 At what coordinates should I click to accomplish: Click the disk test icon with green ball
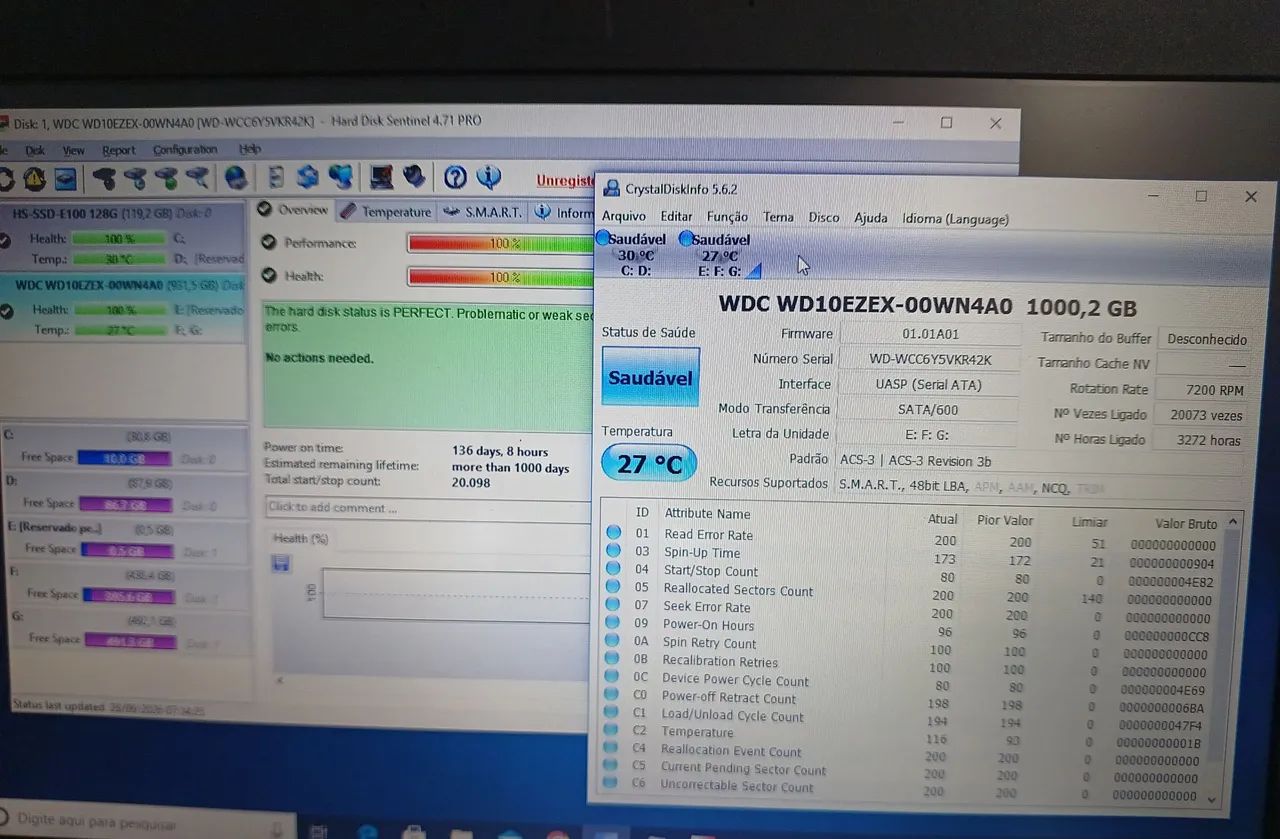pyautogui.click(x=166, y=179)
